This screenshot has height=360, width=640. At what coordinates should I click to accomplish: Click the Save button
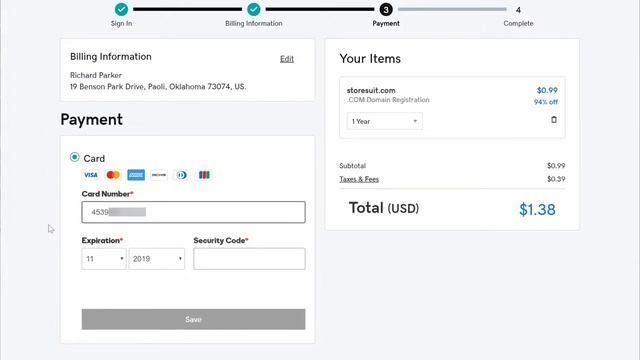click(193, 319)
